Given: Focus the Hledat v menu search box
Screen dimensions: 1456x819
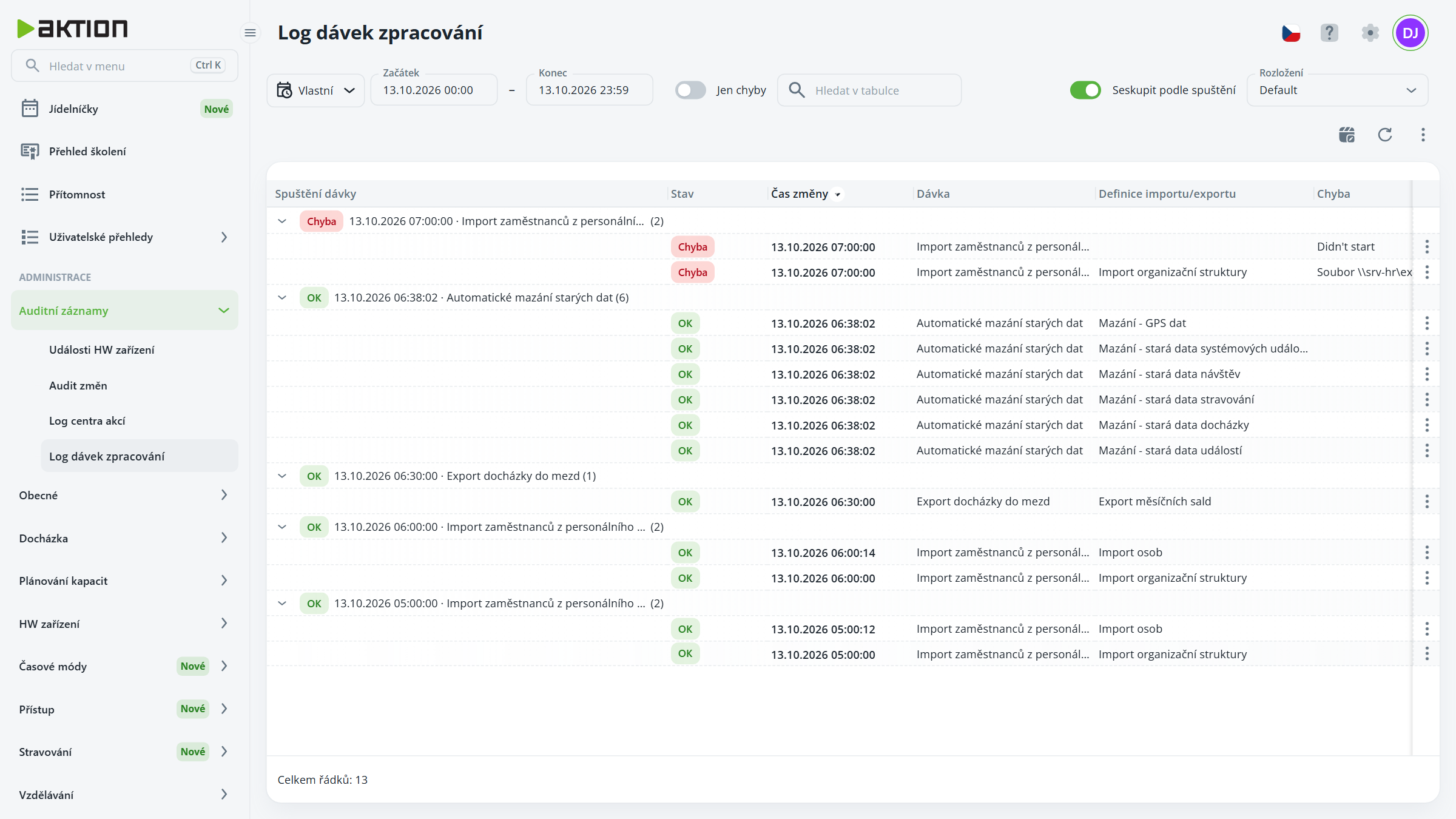Looking at the screenshot, I should pos(124,66).
